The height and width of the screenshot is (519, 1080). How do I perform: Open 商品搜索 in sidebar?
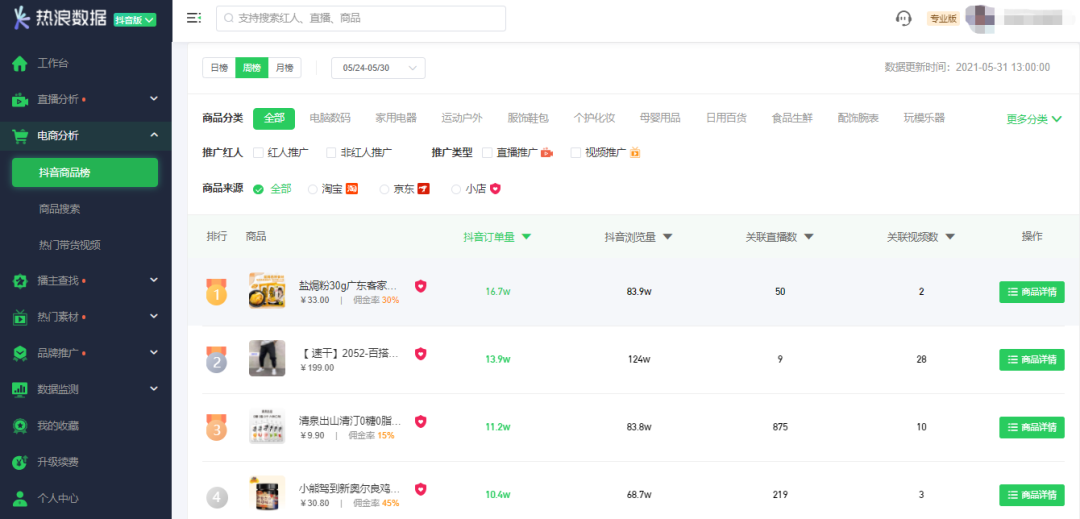60,209
